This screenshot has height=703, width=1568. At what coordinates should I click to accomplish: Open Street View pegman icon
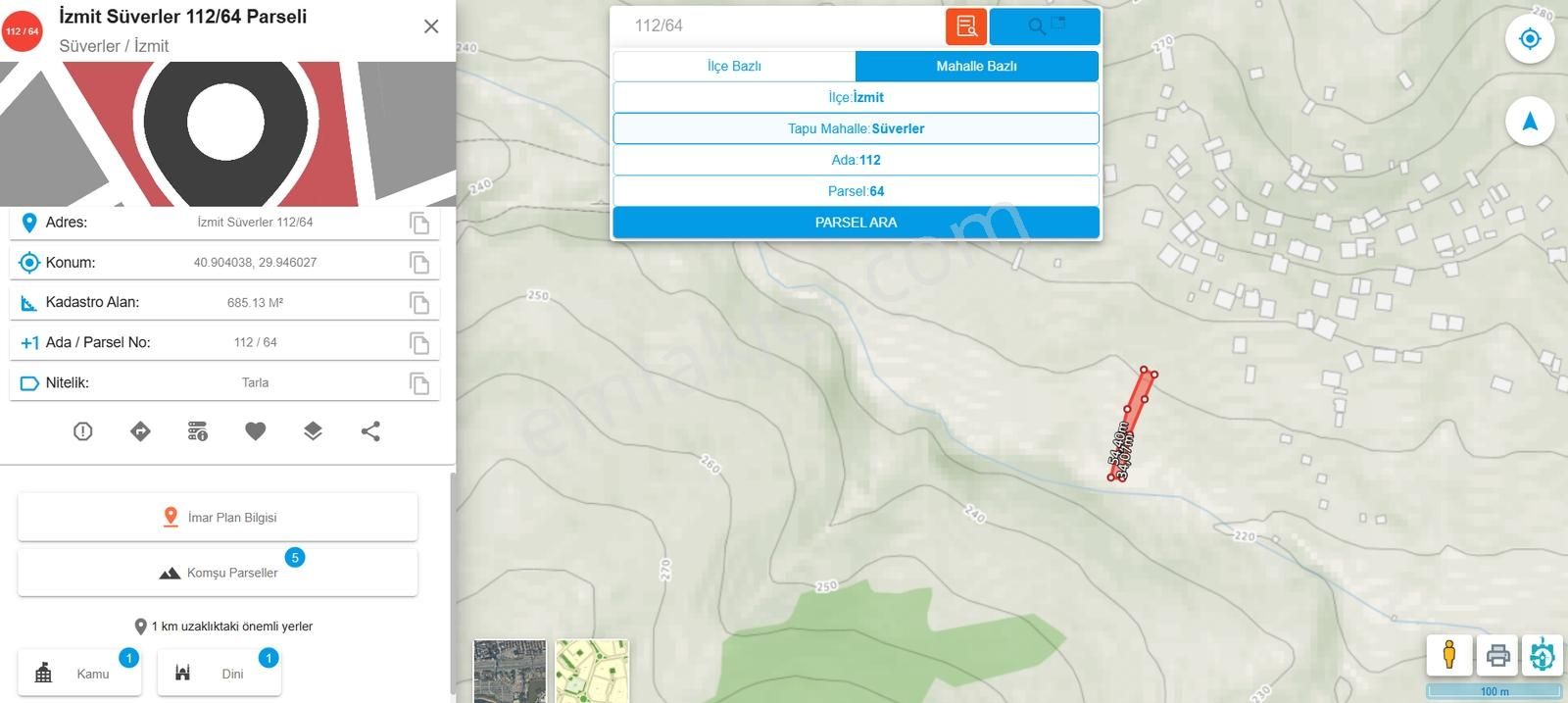pos(1448,654)
